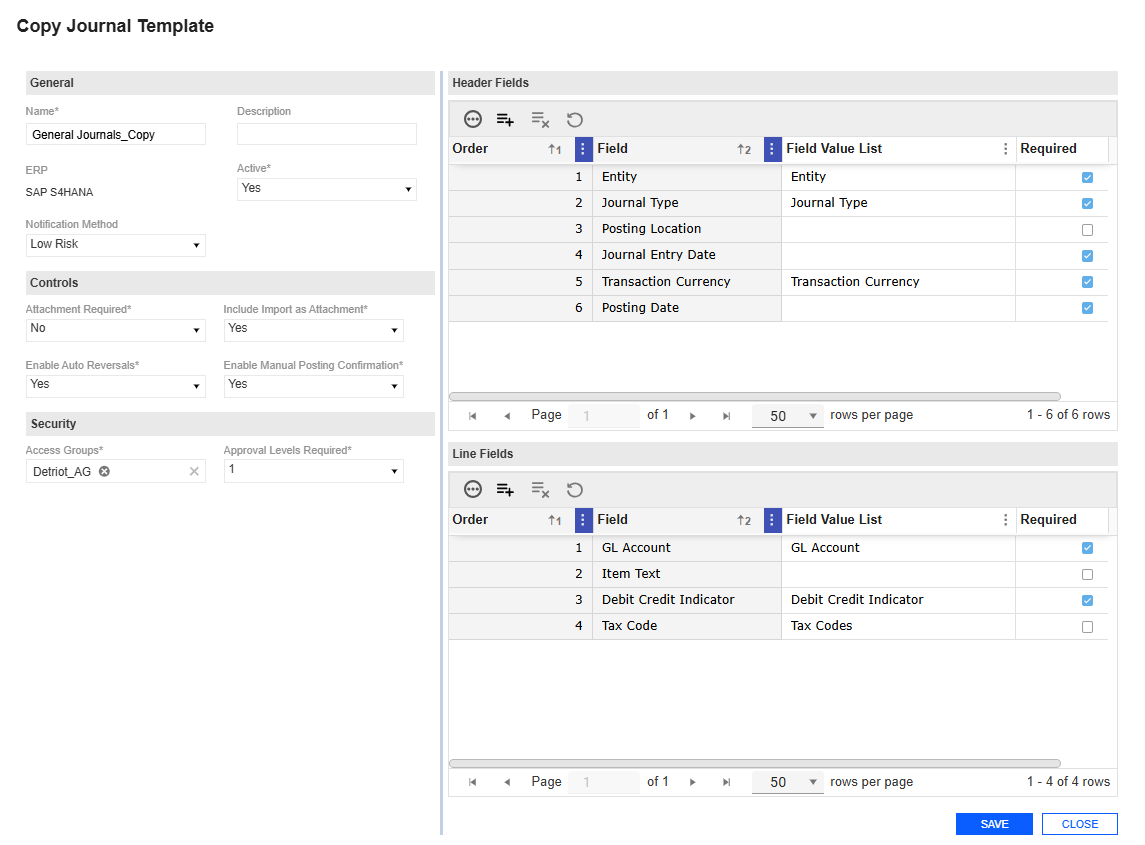The width and height of the screenshot is (1145, 845).
Task: Open Enable Auto Reversals dropdown
Action: pos(115,385)
